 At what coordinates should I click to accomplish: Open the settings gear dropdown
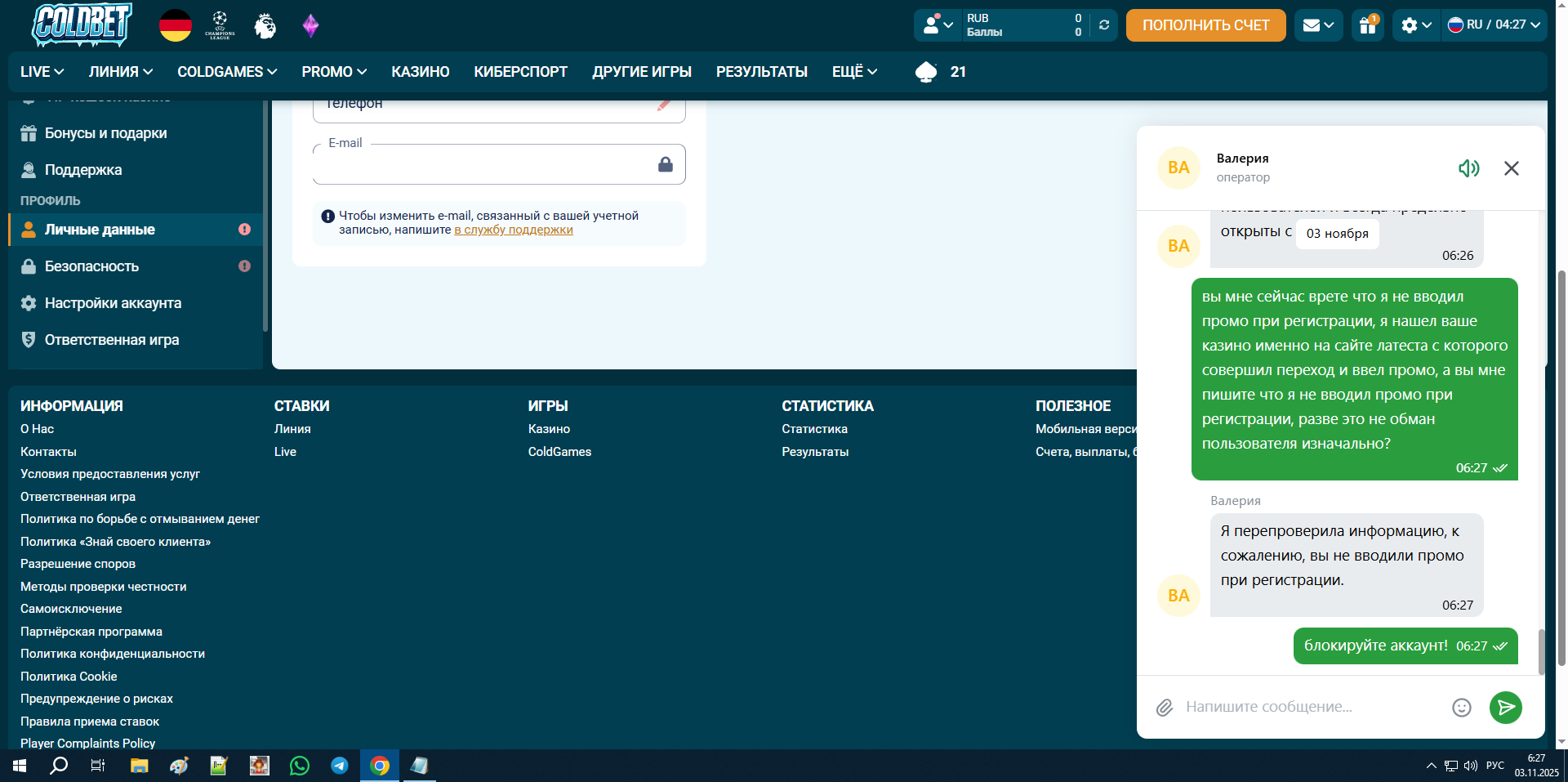pyautogui.click(x=1416, y=25)
